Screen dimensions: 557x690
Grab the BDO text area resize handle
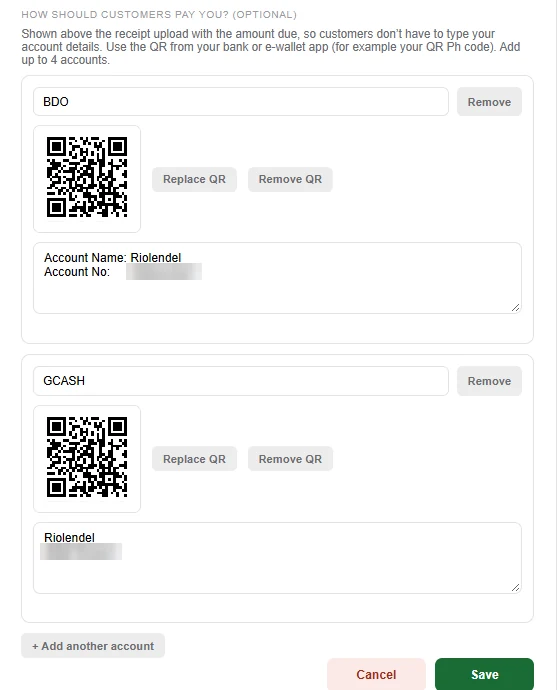pyautogui.click(x=516, y=308)
